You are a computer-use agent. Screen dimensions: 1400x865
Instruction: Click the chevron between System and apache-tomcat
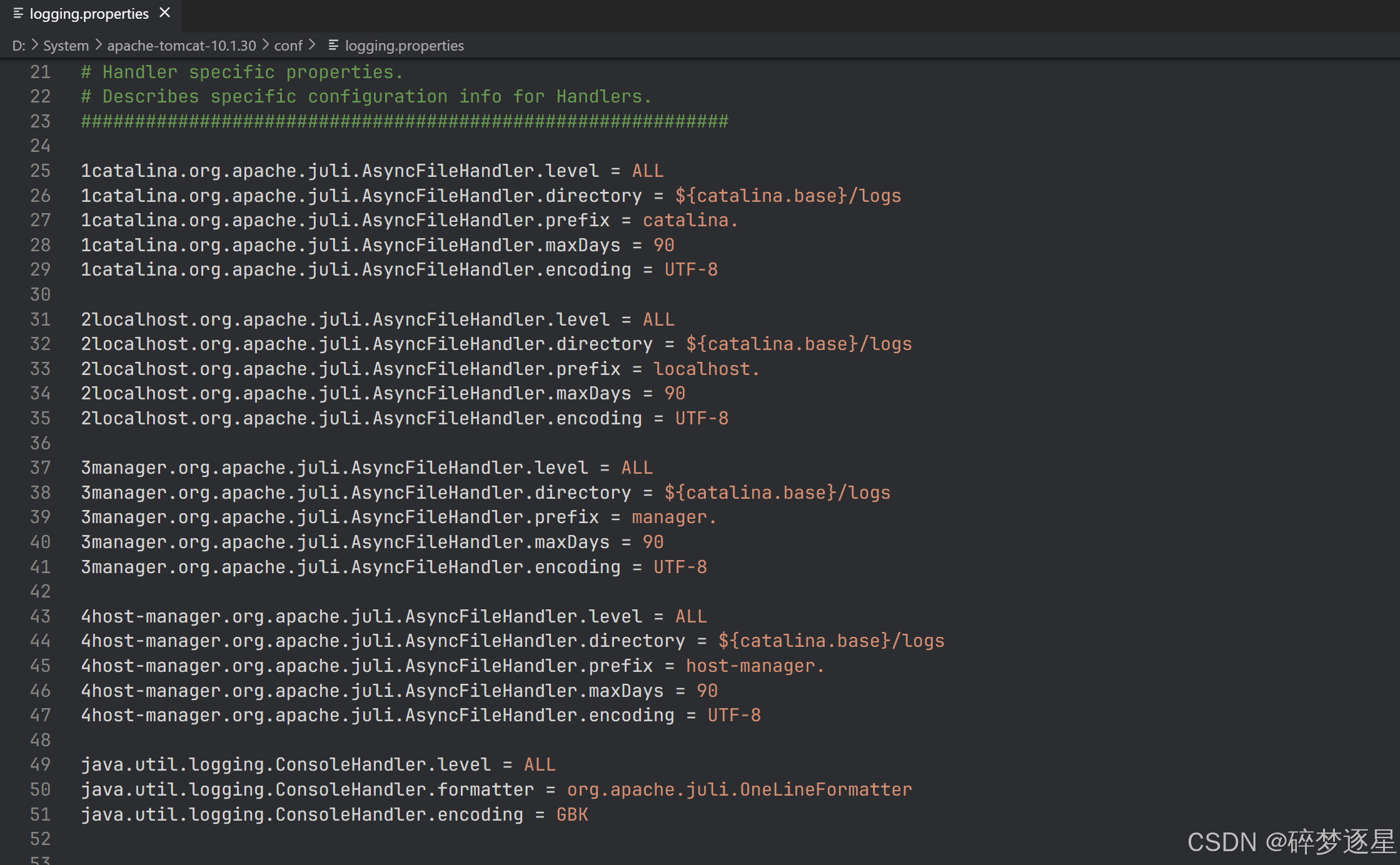coord(98,46)
